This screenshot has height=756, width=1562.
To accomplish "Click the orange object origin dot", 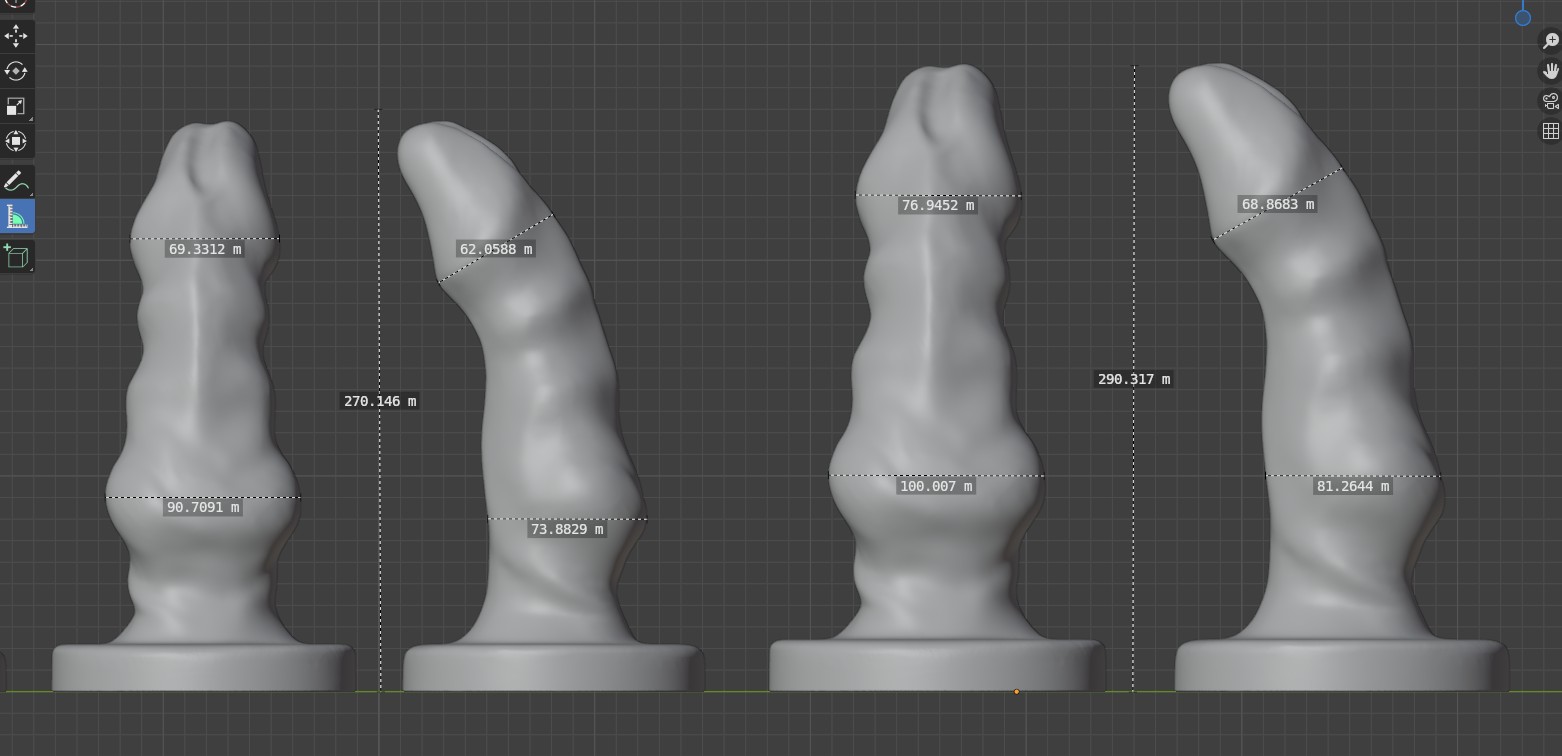I will click(x=1017, y=692).
